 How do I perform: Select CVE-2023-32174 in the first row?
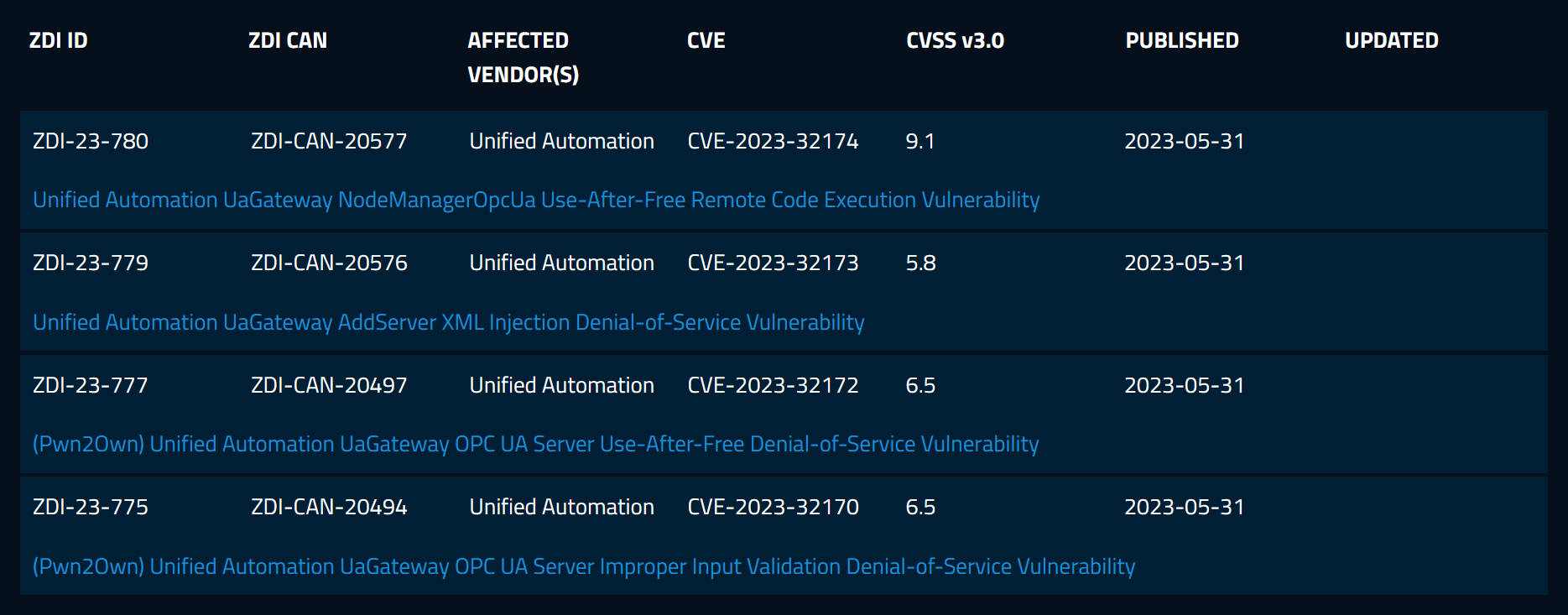pos(773,141)
